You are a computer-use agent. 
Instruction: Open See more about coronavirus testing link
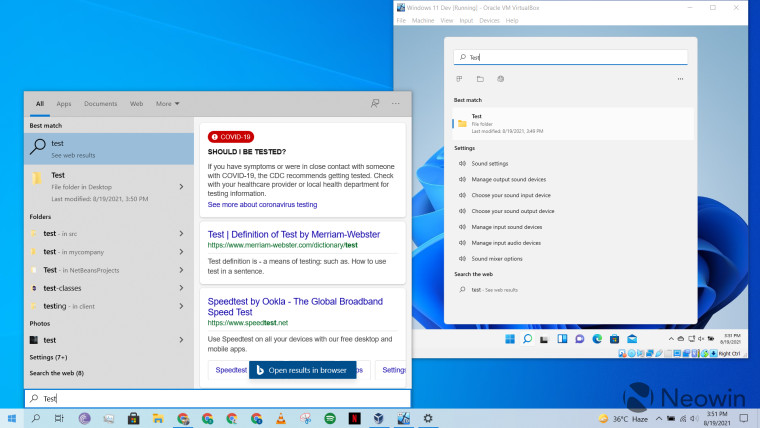262,205
